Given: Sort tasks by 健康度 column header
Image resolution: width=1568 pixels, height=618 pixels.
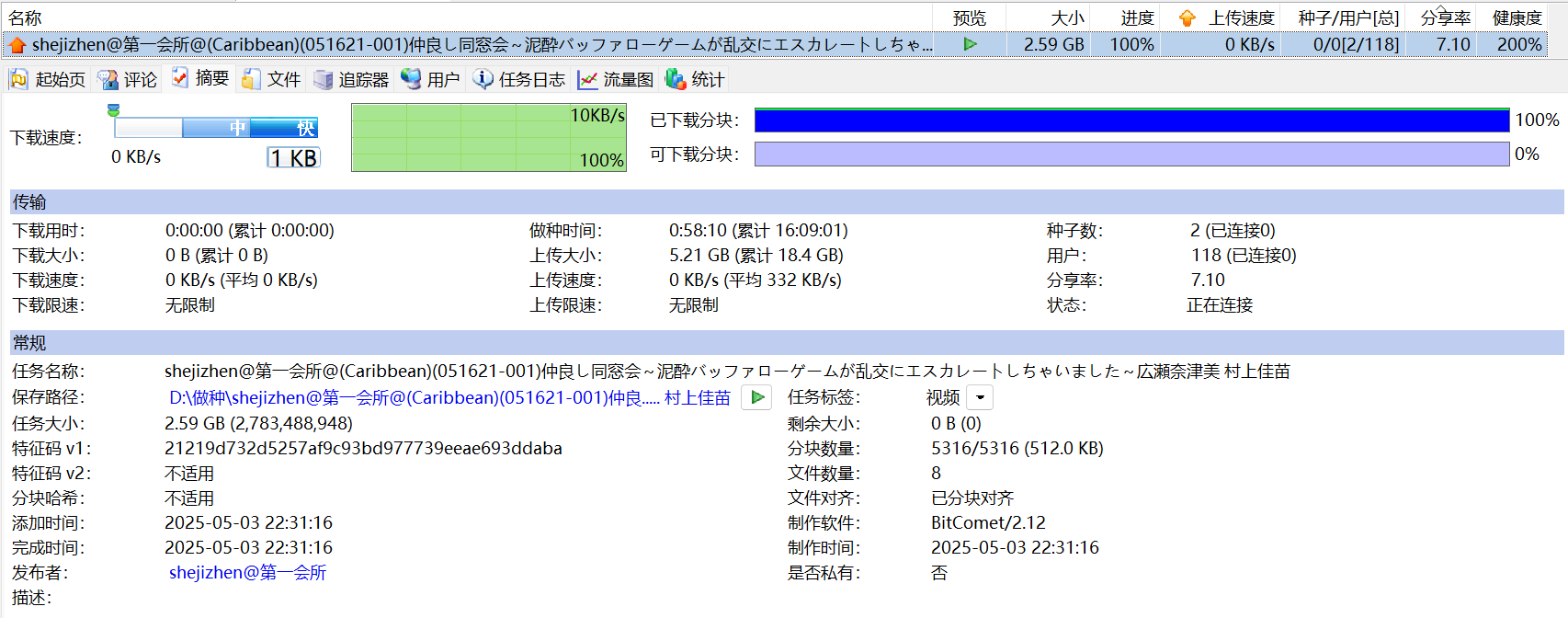Looking at the screenshot, I should coord(1517,18).
